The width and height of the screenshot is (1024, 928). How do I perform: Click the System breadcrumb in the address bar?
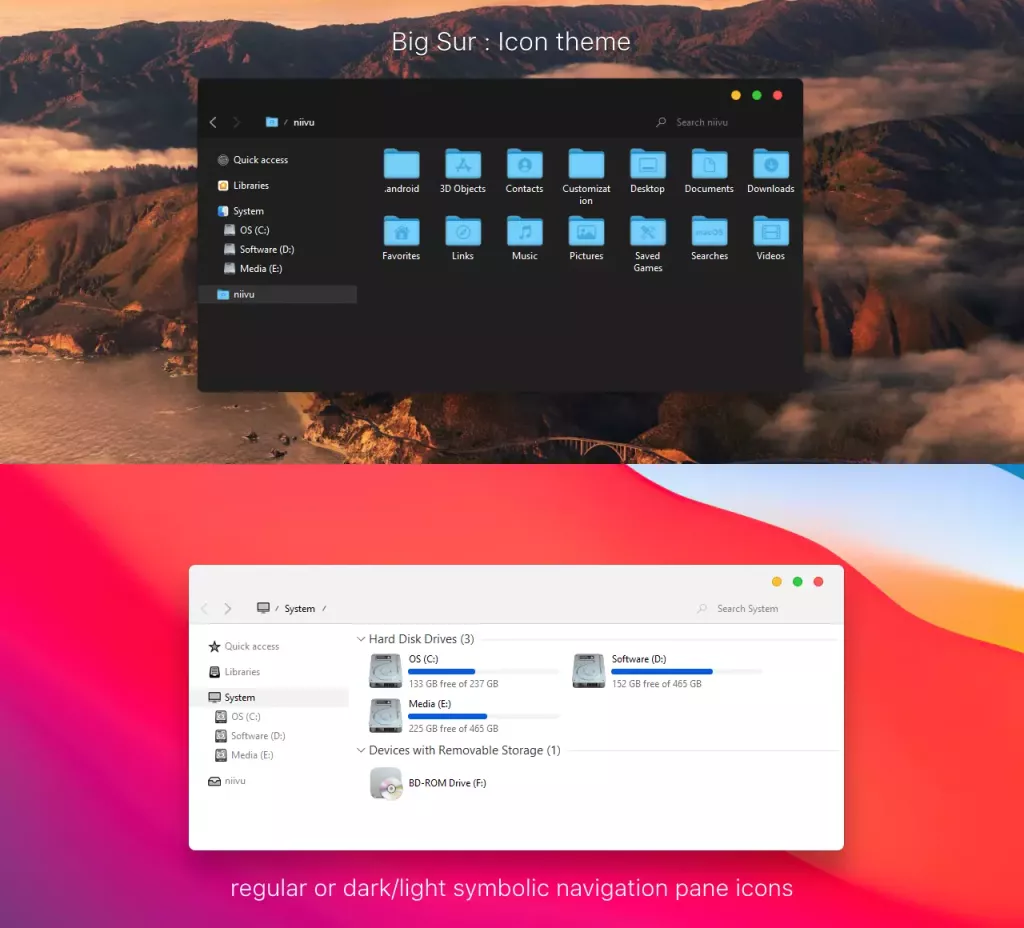[300, 608]
